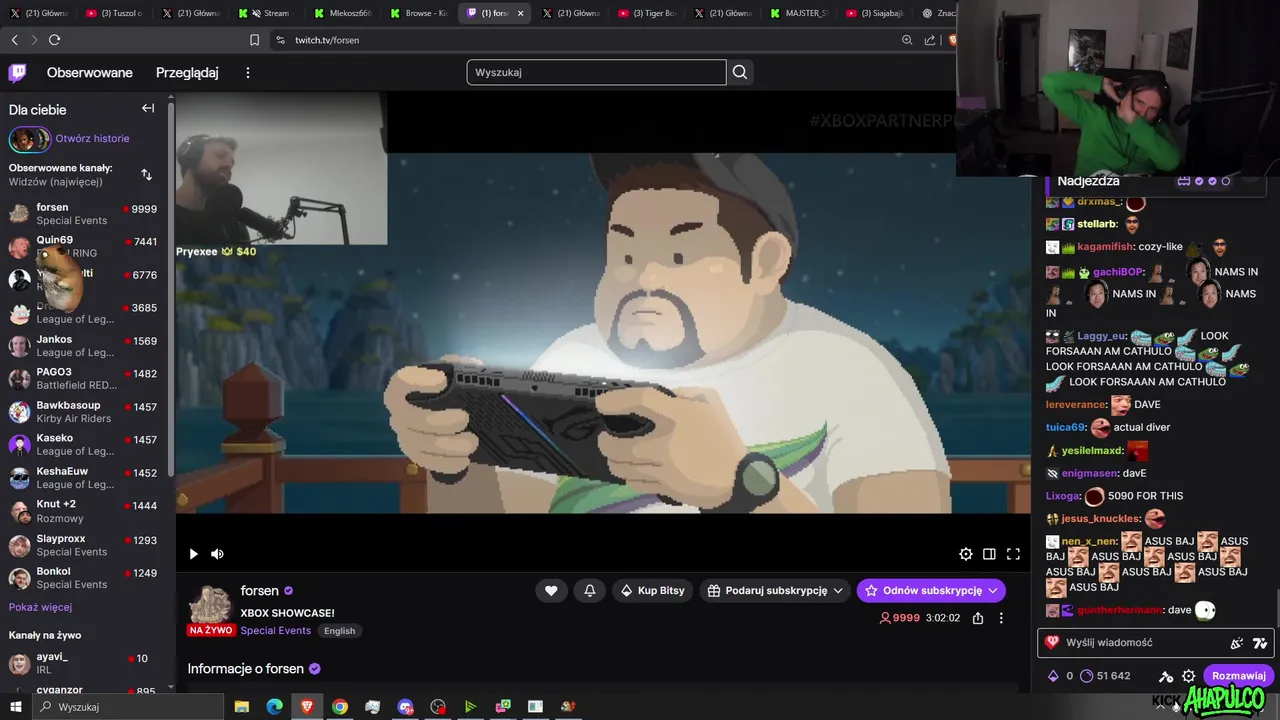This screenshot has height=720, width=1280.
Task: Open stream more options three dots
Action: click(x=1001, y=618)
